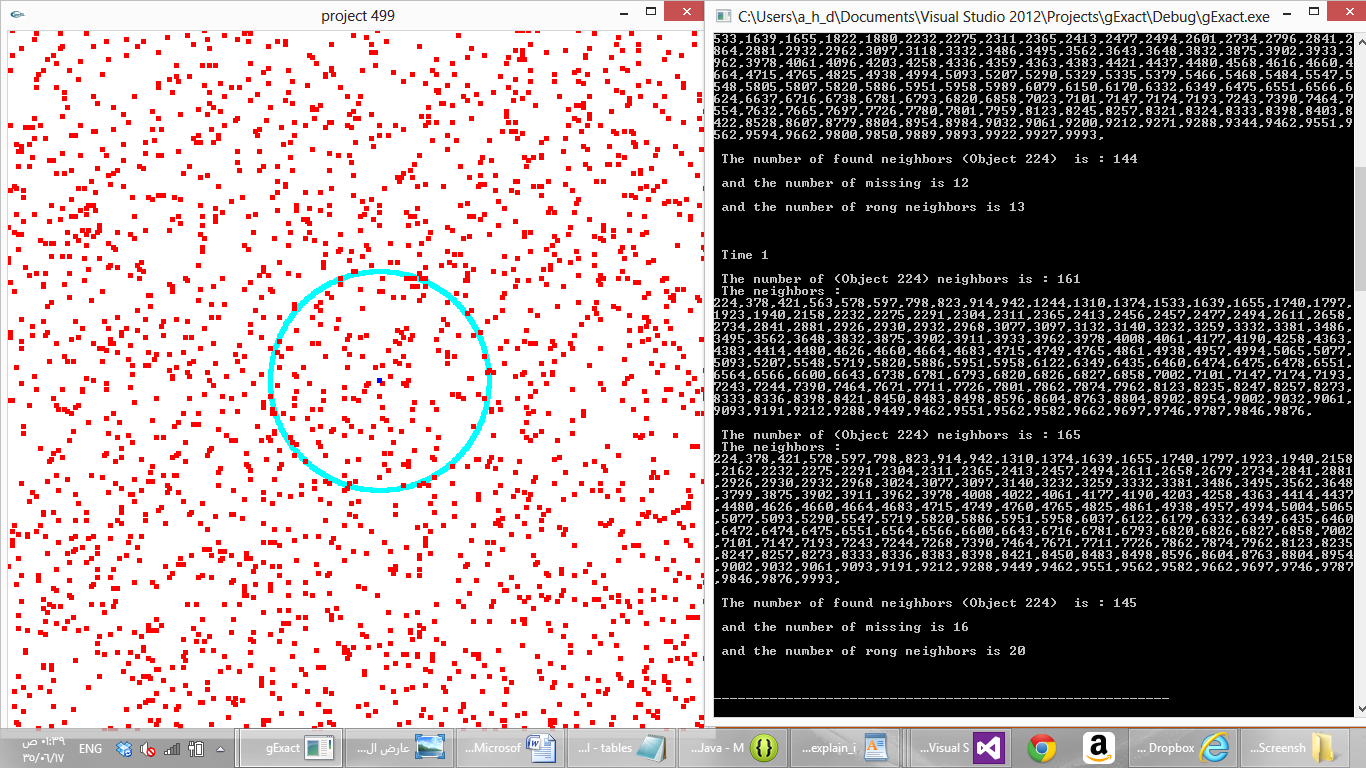Open the gExact.exe console window icon menu
The height and width of the screenshot is (768, 1366).
click(x=724, y=16)
